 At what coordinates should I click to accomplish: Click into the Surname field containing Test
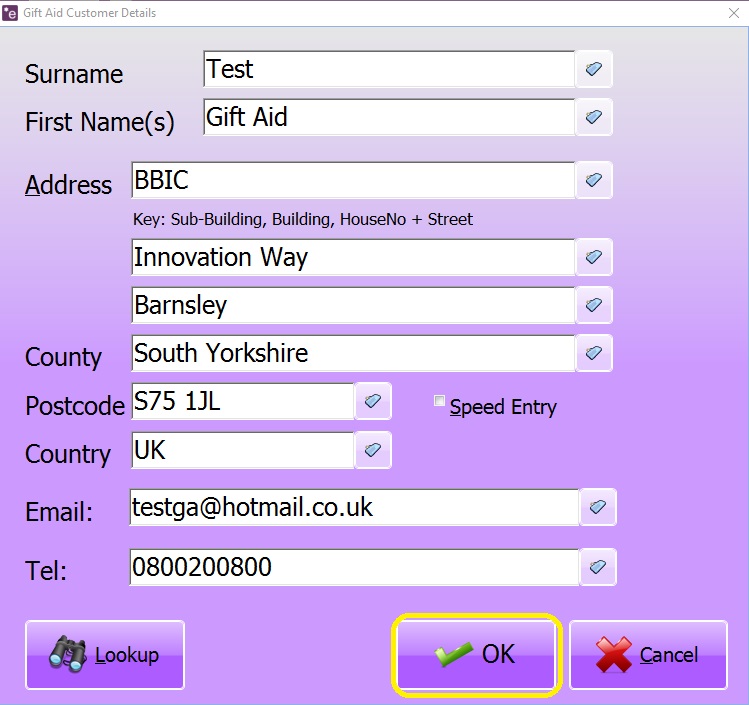(x=389, y=69)
